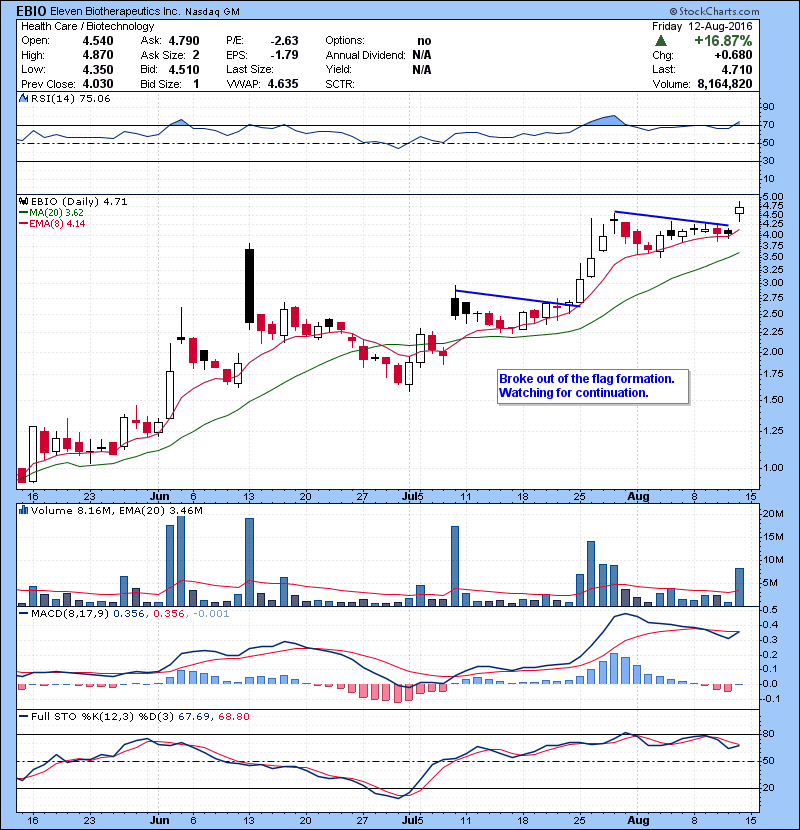This screenshot has height=830, width=800.
Task: Click the Bid price 4.510
Action: [x=184, y=69]
